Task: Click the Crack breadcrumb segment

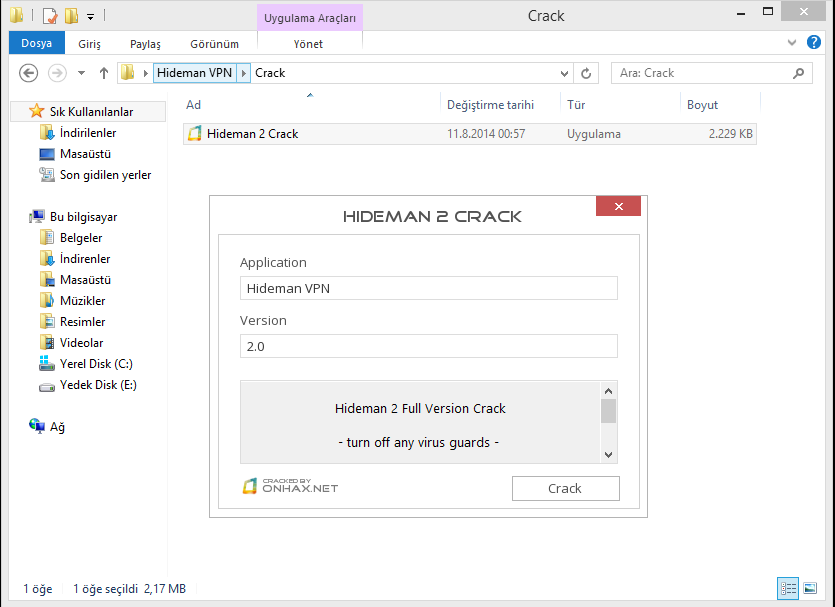Action: (x=270, y=73)
